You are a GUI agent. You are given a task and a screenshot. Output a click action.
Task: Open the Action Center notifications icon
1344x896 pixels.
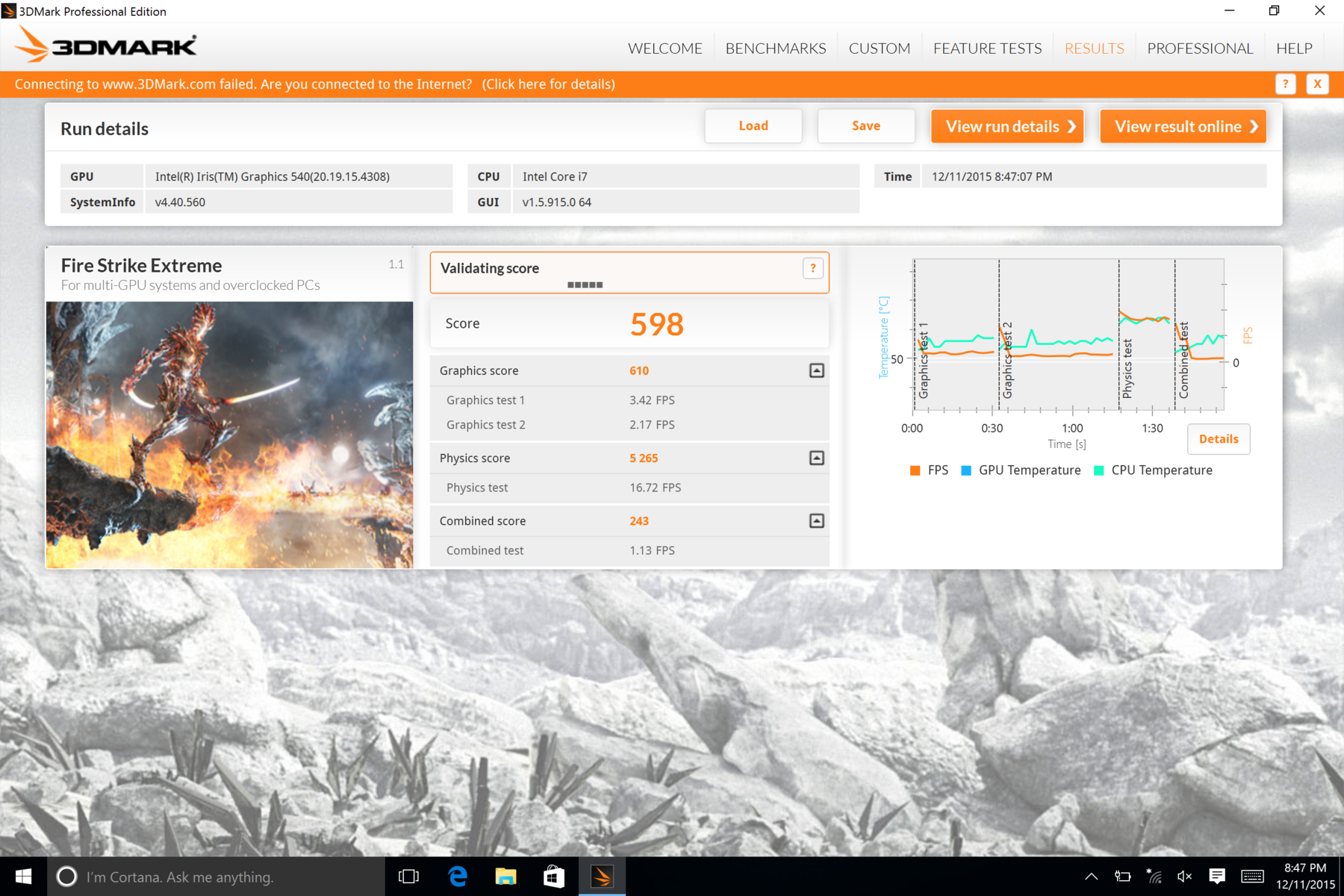[1217, 877]
